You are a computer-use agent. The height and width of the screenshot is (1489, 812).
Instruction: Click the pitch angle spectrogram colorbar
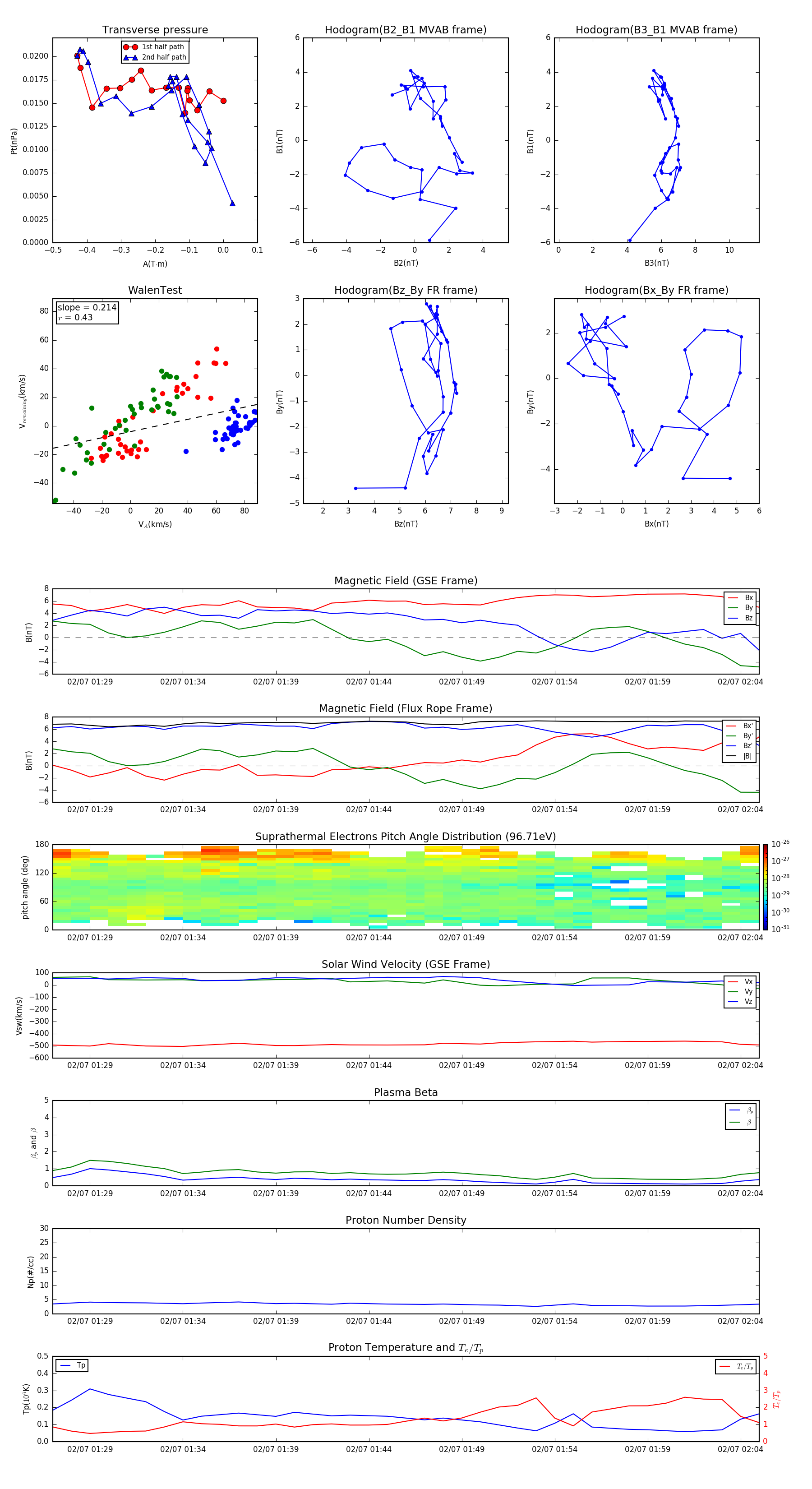(x=765, y=887)
